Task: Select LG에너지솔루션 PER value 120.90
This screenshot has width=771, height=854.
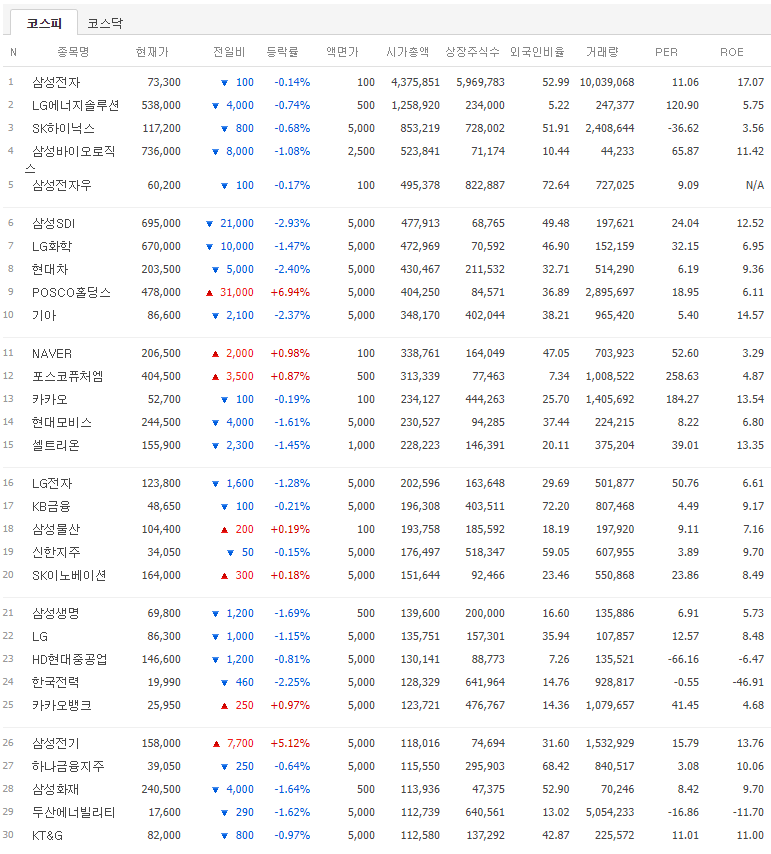Action: [682, 105]
